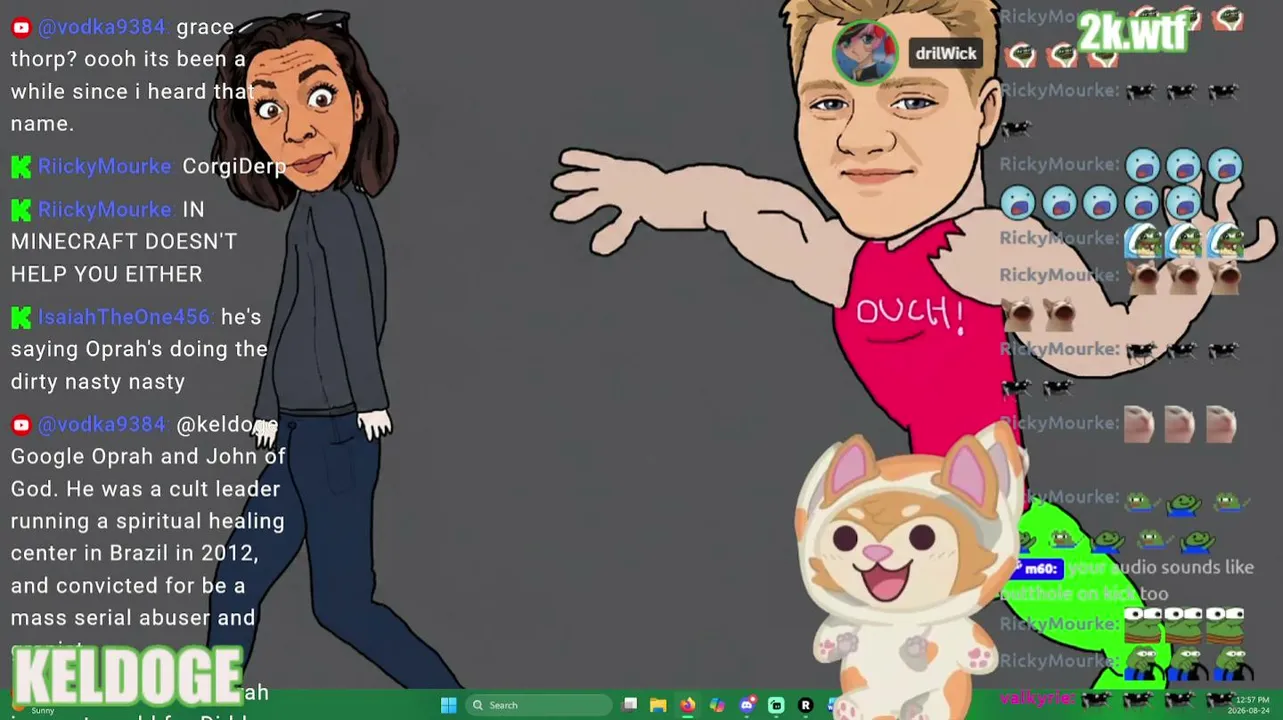Click the valkyrie username in right chat
The height and width of the screenshot is (720, 1283).
(x=1037, y=699)
